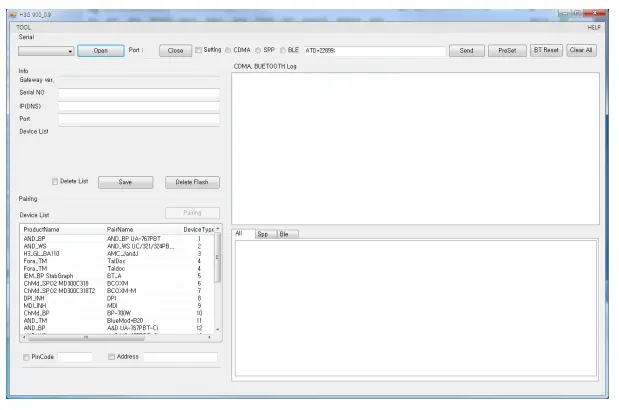Expand the serial port combo box

pos(46,51)
